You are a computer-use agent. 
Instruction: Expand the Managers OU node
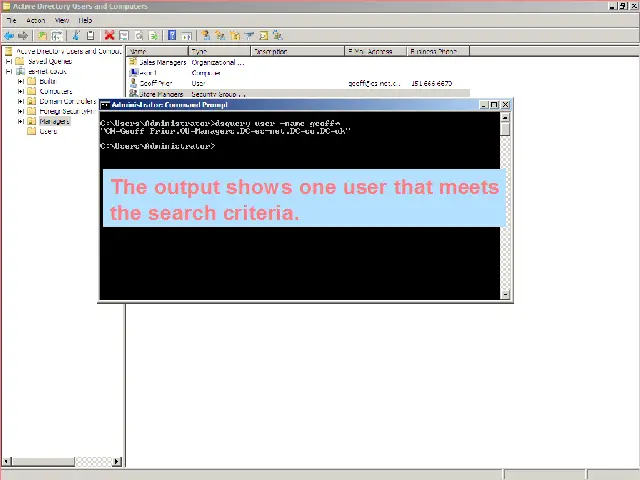(21, 121)
